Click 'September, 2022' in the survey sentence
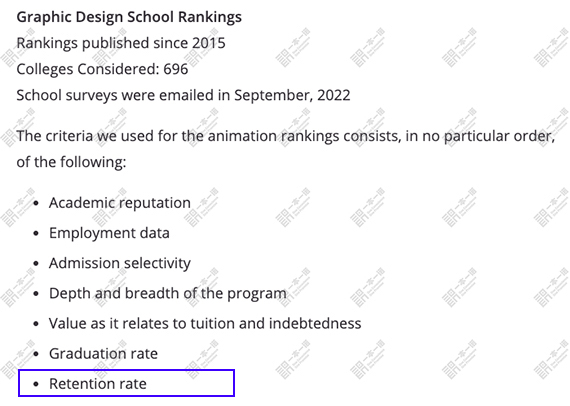Screen dimensions: 570x406 (292, 96)
